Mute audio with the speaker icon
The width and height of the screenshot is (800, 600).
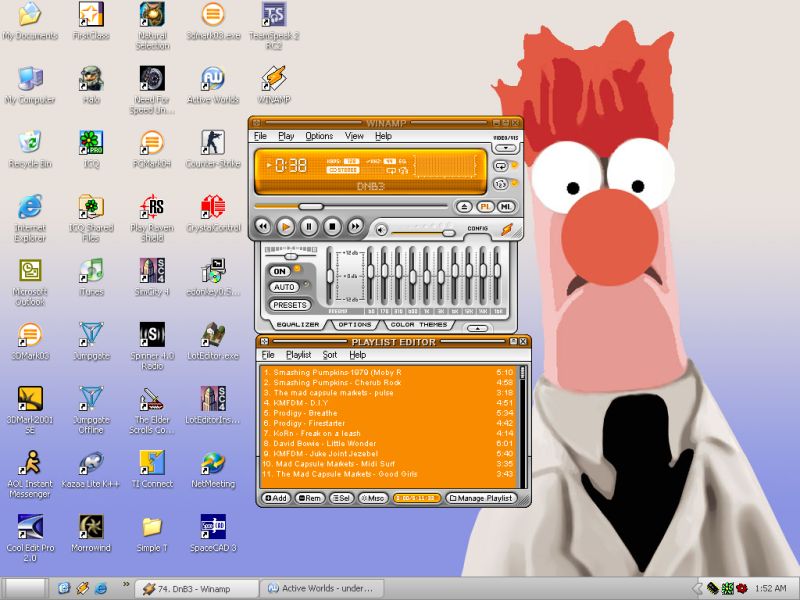(381, 230)
